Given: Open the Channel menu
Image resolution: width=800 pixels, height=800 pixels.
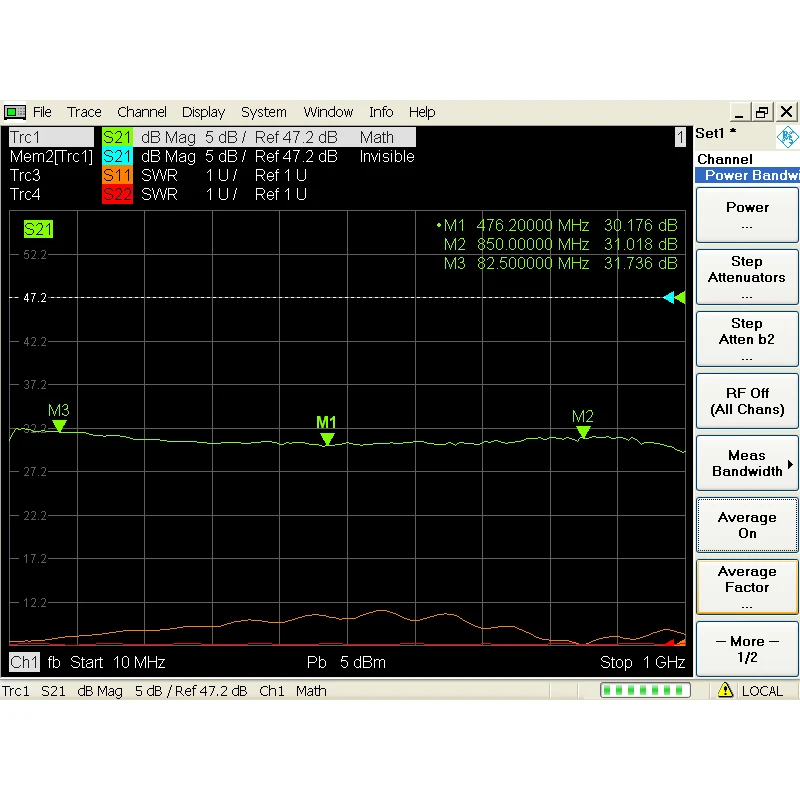Looking at the screenshot, I should [x=142, y=112].
